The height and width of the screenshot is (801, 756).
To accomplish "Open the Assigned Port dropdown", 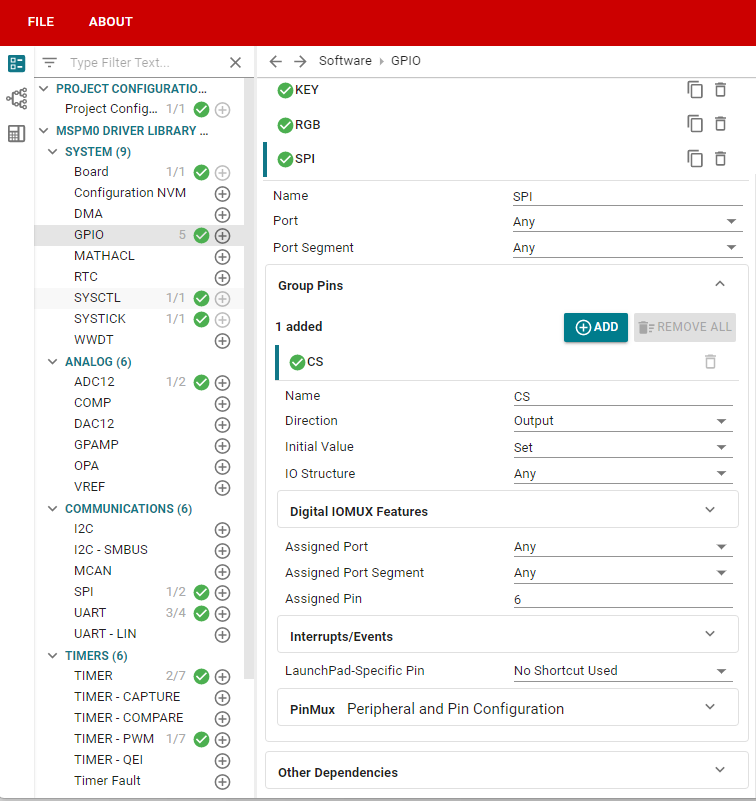I will [x=623, y=547].
